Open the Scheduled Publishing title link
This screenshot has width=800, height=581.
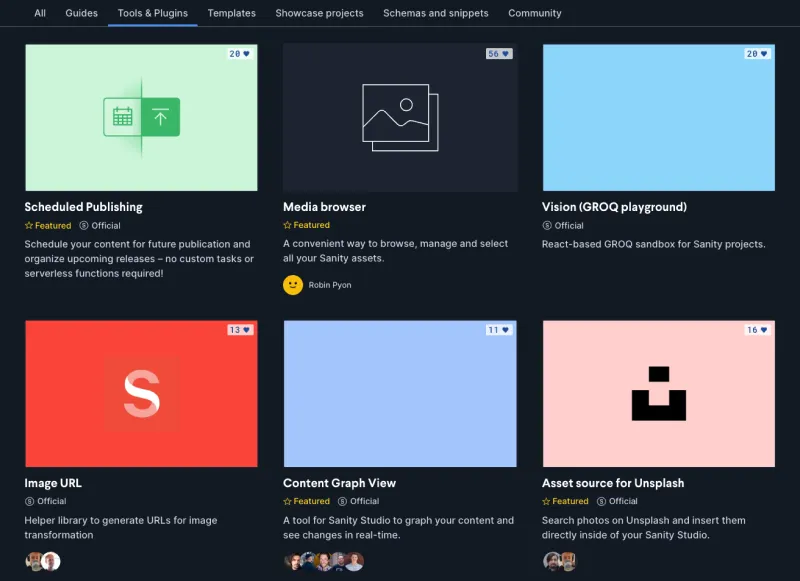pyautogui.click(x=84, y=207)
